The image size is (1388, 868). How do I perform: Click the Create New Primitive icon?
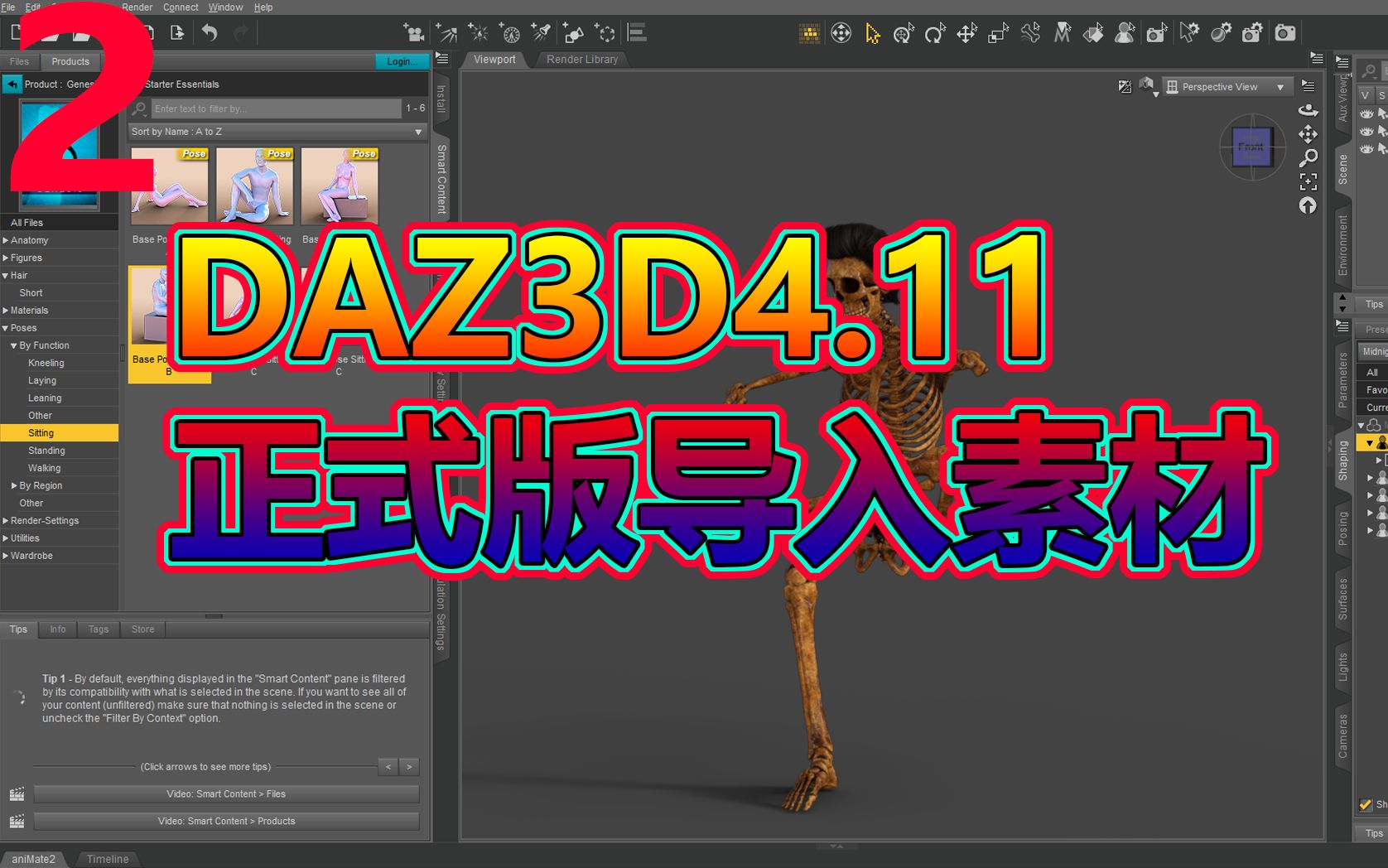pos(573,33)
